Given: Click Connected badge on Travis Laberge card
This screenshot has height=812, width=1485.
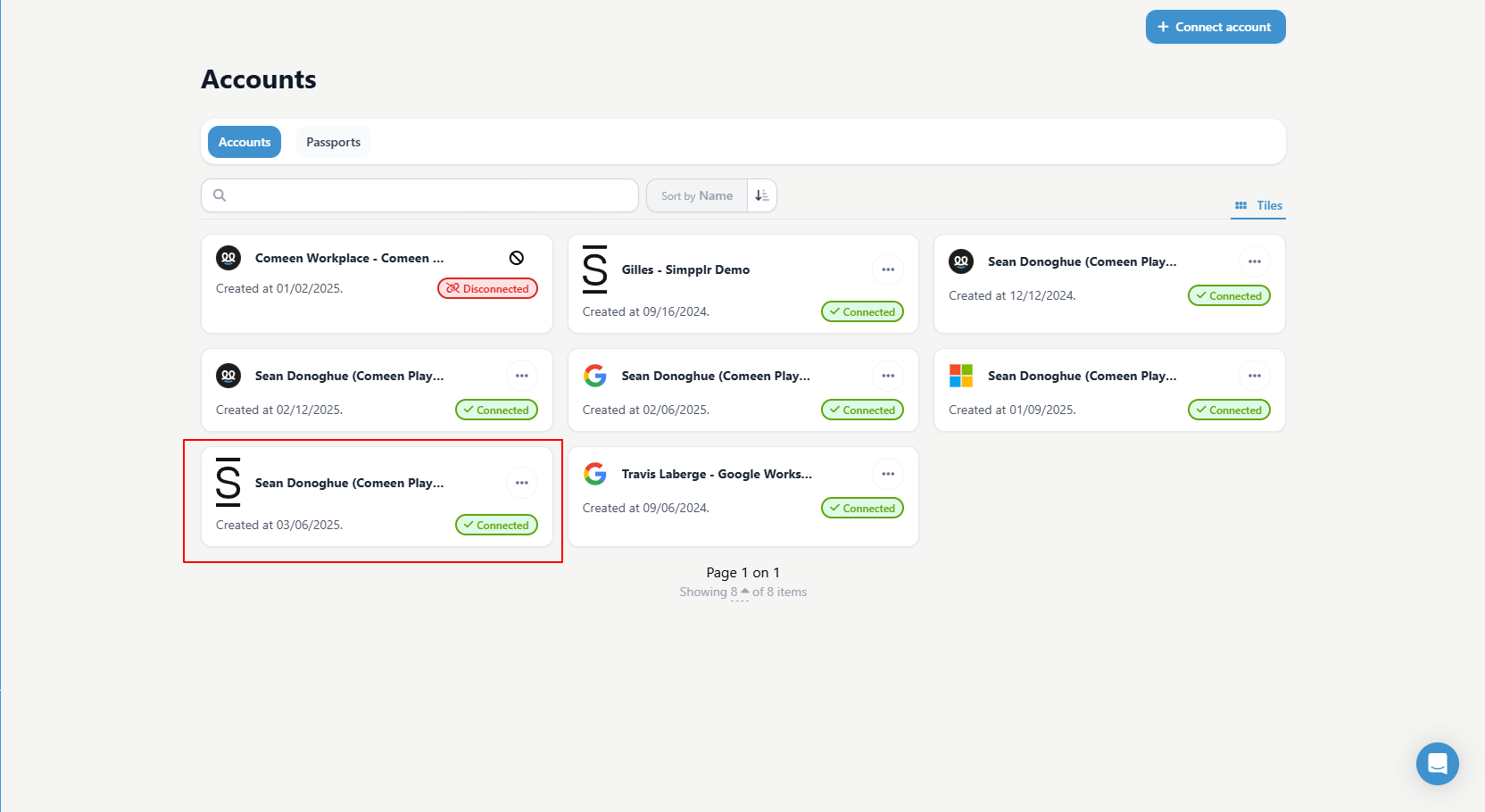Looking at the screenshot, I should [862, 508].
